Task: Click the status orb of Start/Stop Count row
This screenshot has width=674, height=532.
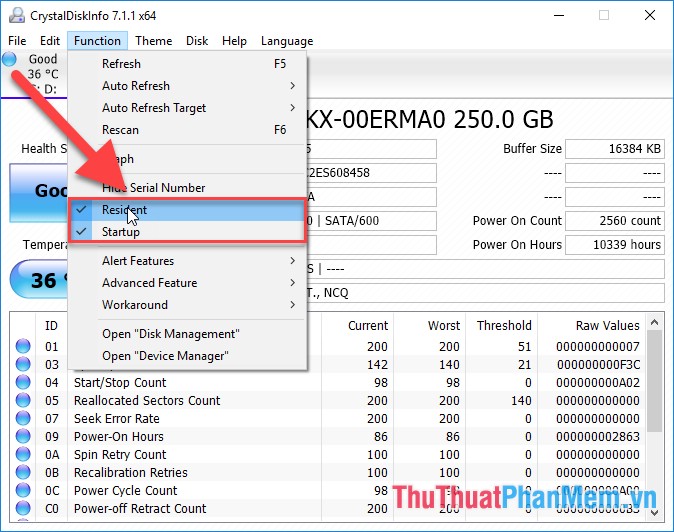Action: 23,382
